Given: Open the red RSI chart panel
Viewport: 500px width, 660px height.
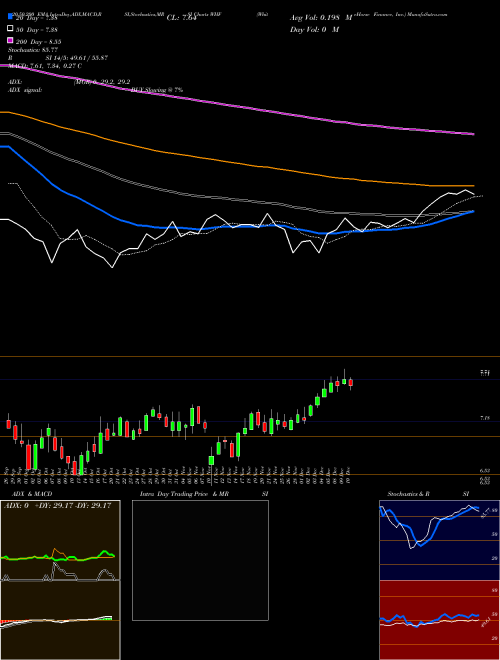Looking at the screenshot, I should click(x=439, y=620).
